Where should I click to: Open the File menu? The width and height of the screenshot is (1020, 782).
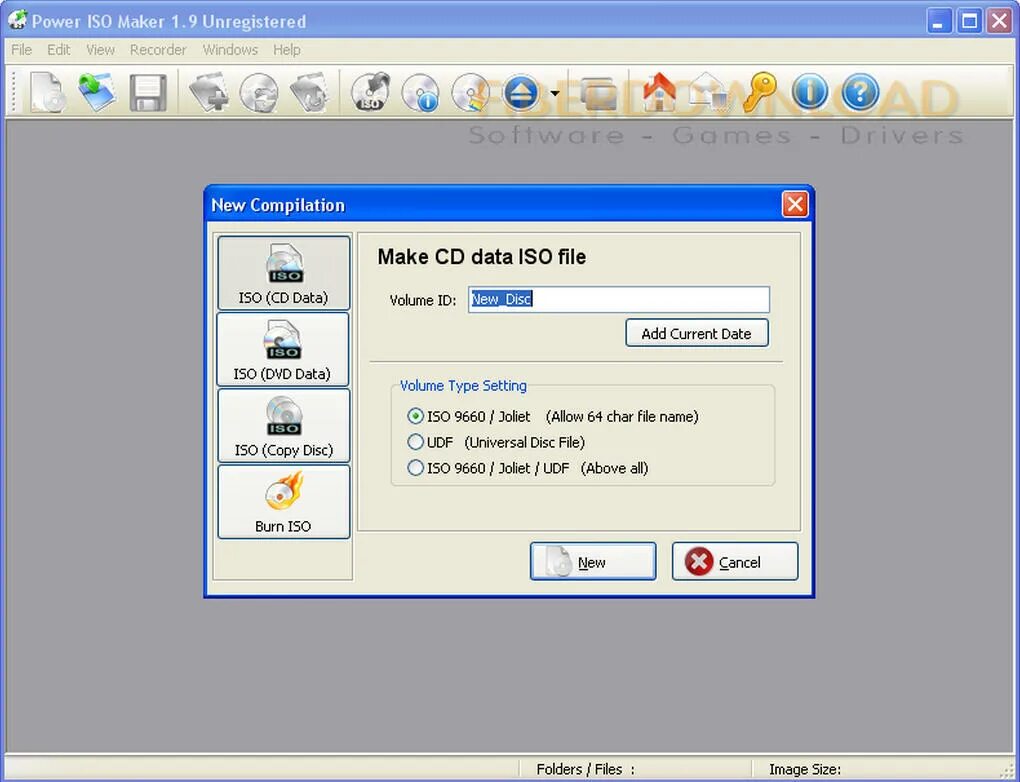21,49
